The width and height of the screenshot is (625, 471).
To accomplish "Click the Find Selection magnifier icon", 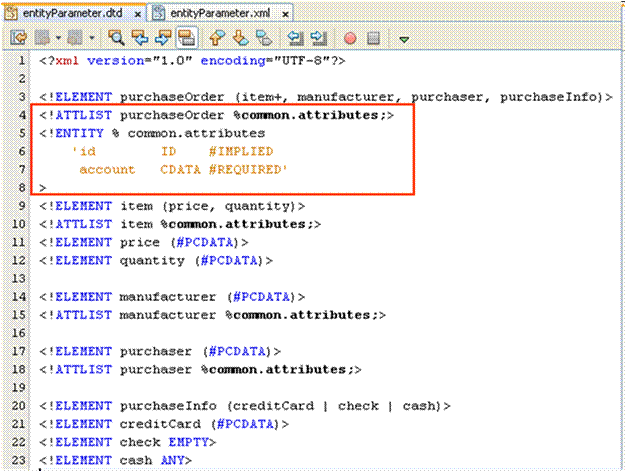I will pyautogui.click(x=116, y=38).
